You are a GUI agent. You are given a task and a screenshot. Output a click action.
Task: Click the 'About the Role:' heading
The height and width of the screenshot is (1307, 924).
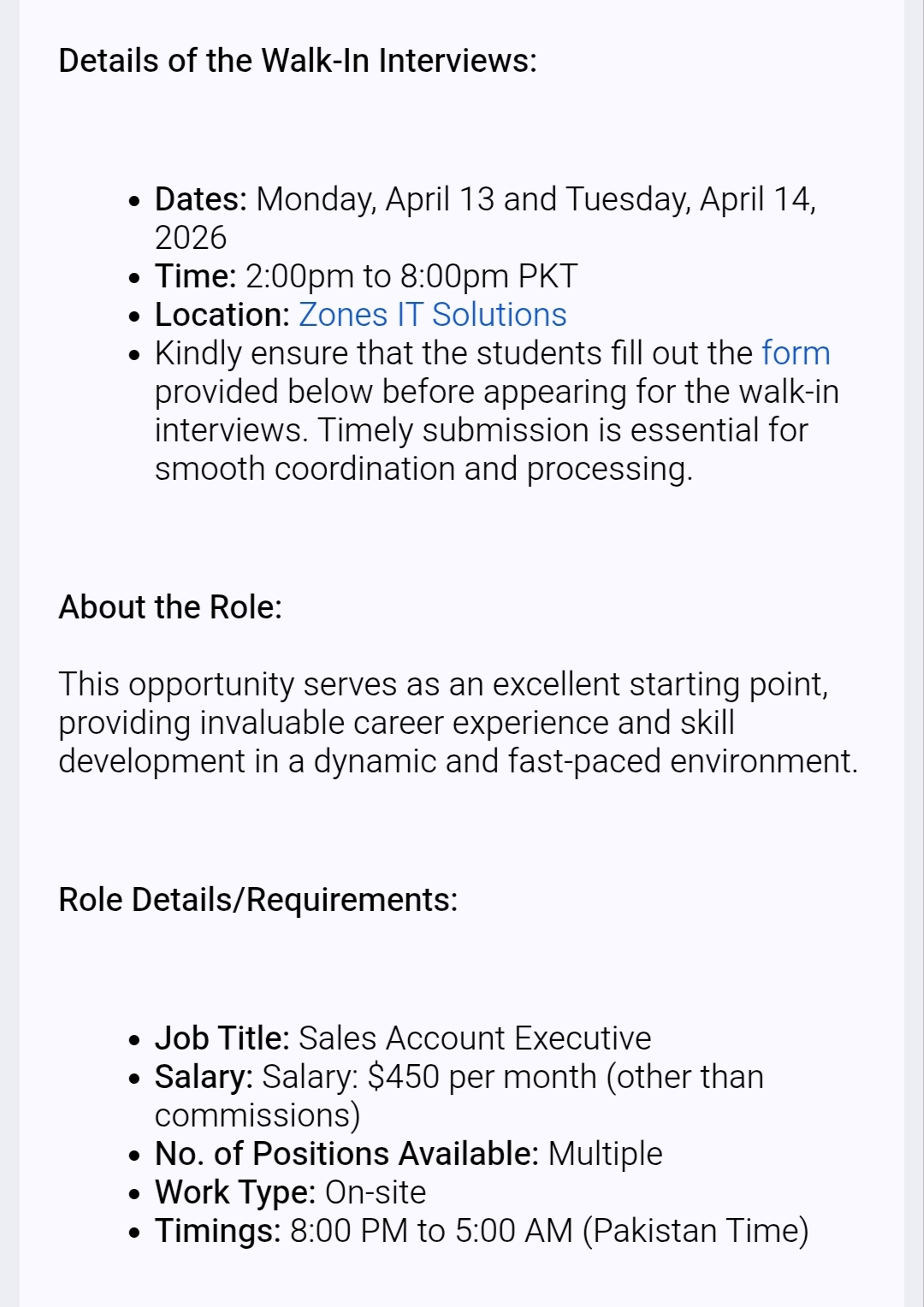(x=170, y=606)
